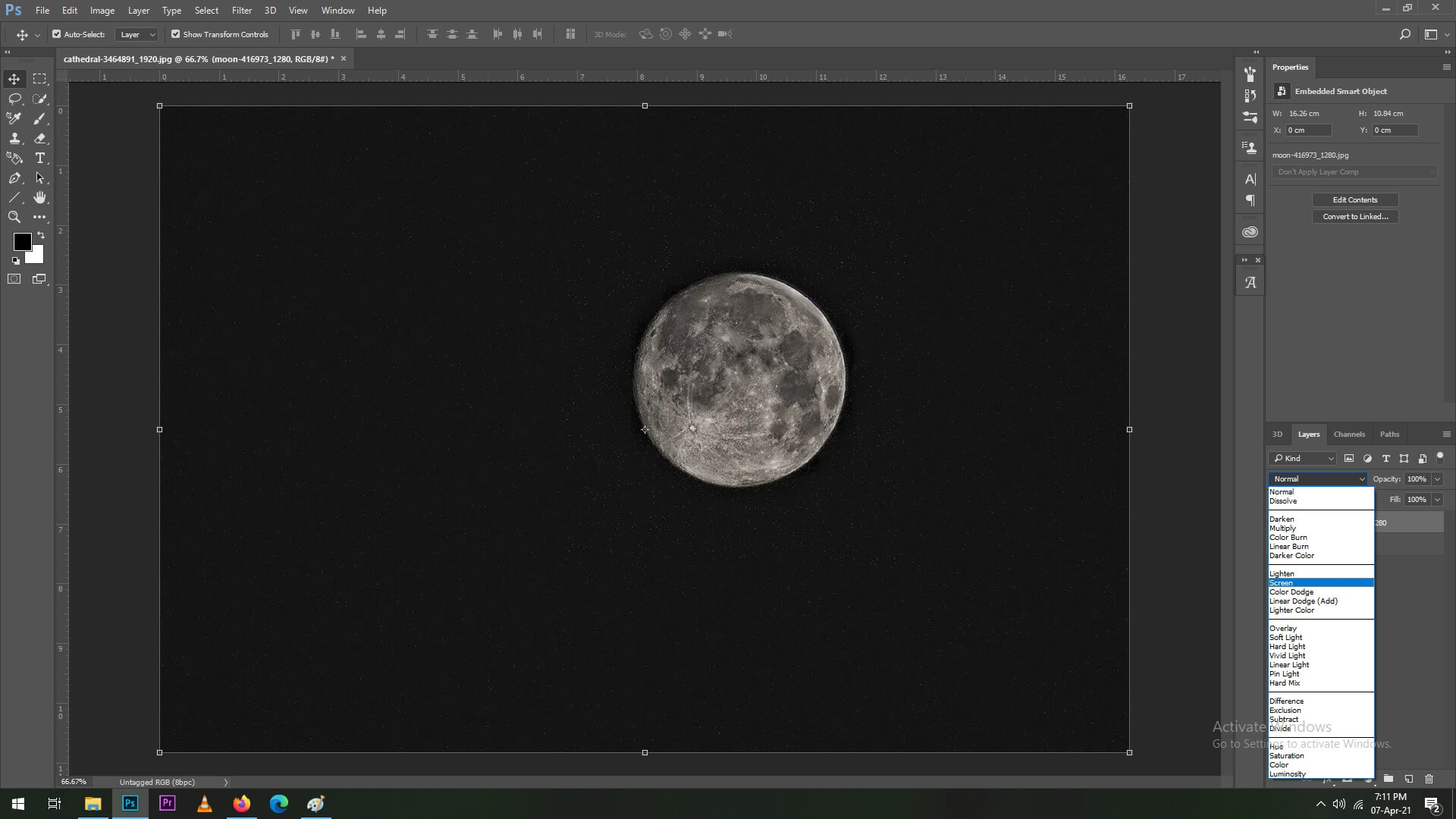
Task: Open the Kind filter dropdown
Action: pos(1303,458)
